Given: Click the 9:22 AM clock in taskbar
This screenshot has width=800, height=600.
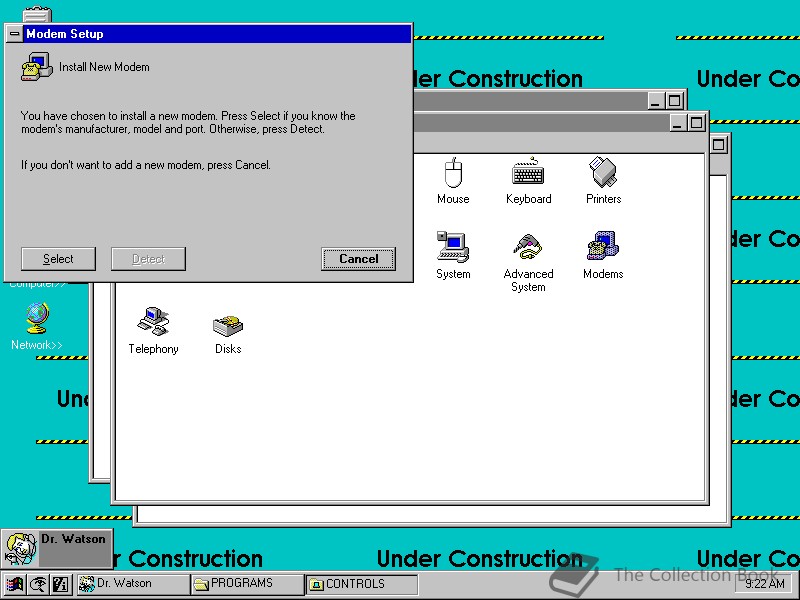Looking at the screenshot, I should [x=763, y=584].
